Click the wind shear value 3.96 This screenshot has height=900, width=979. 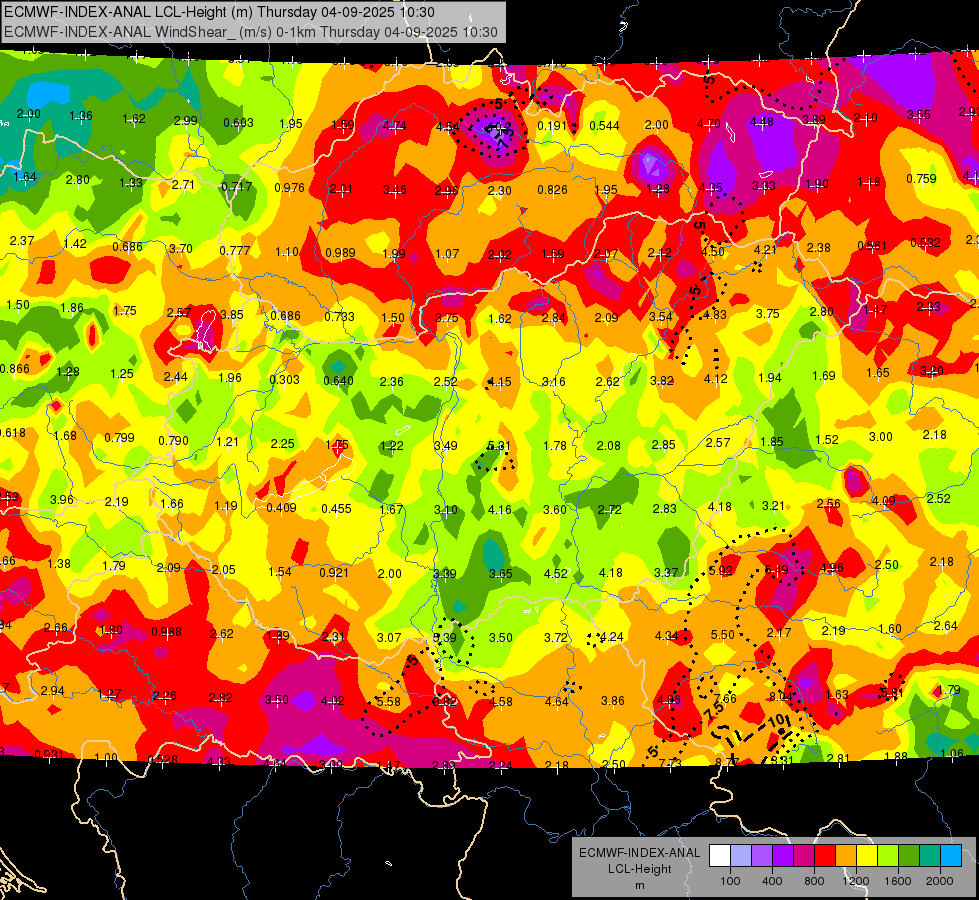(62, 500)
